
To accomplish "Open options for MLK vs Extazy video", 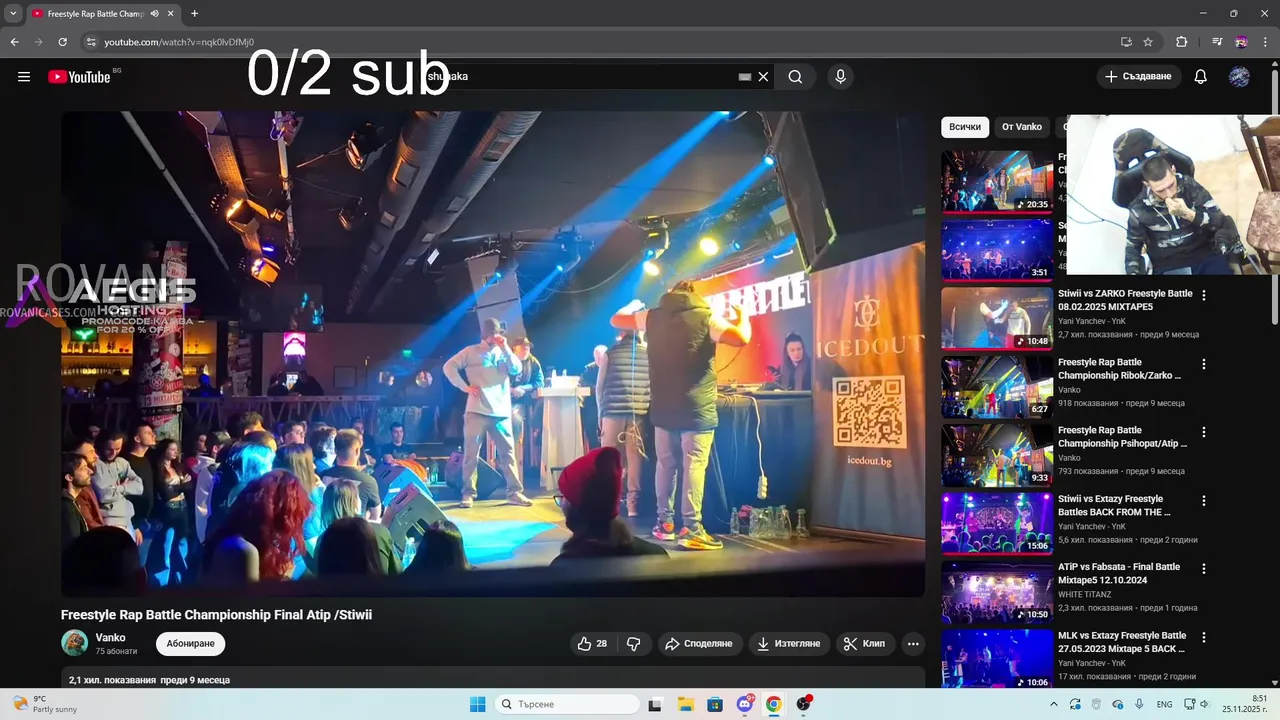I will pos(1204,637).
